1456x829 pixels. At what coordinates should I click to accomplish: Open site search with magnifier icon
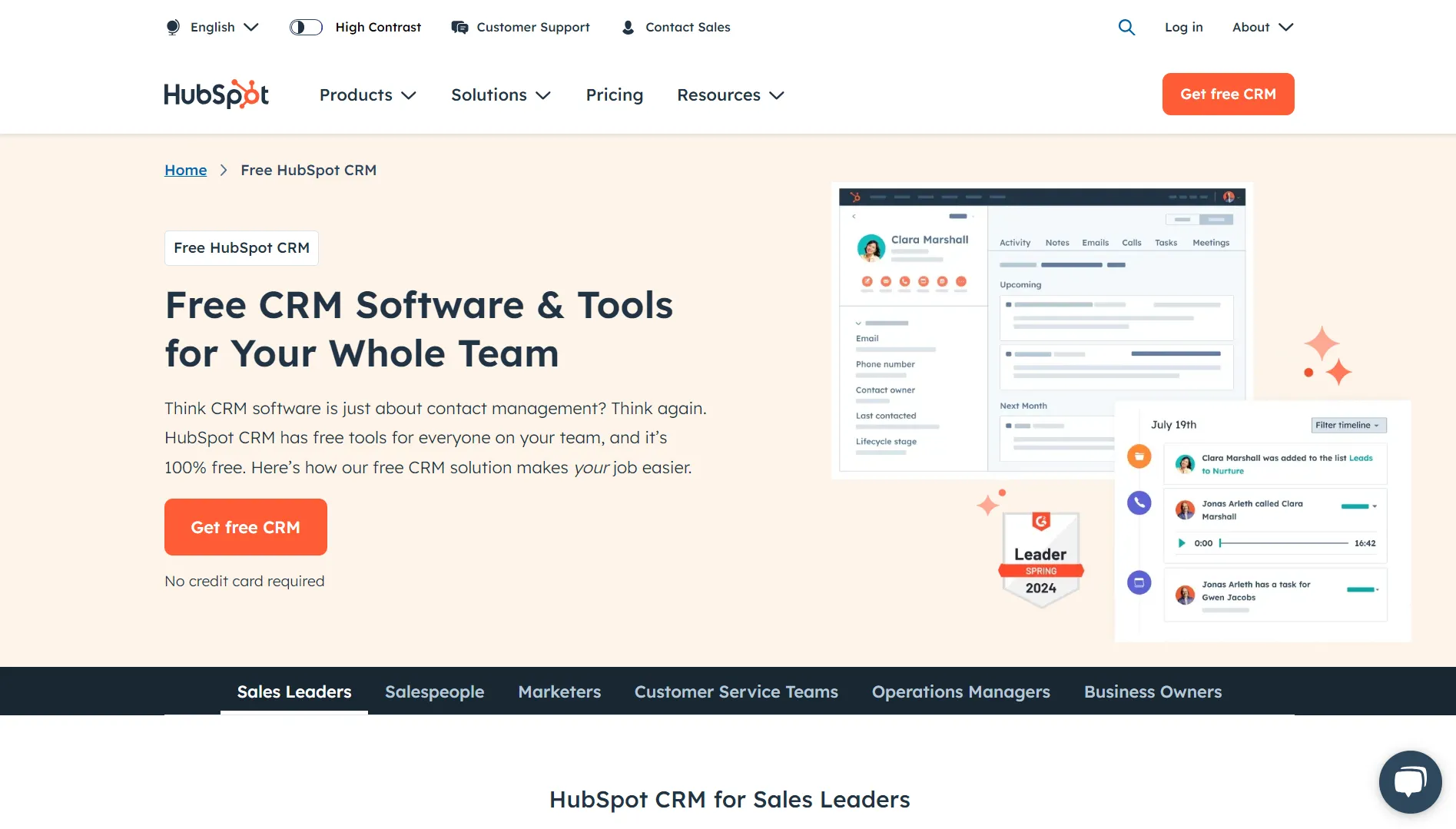pyautogui.click(x=1126, y=27)
